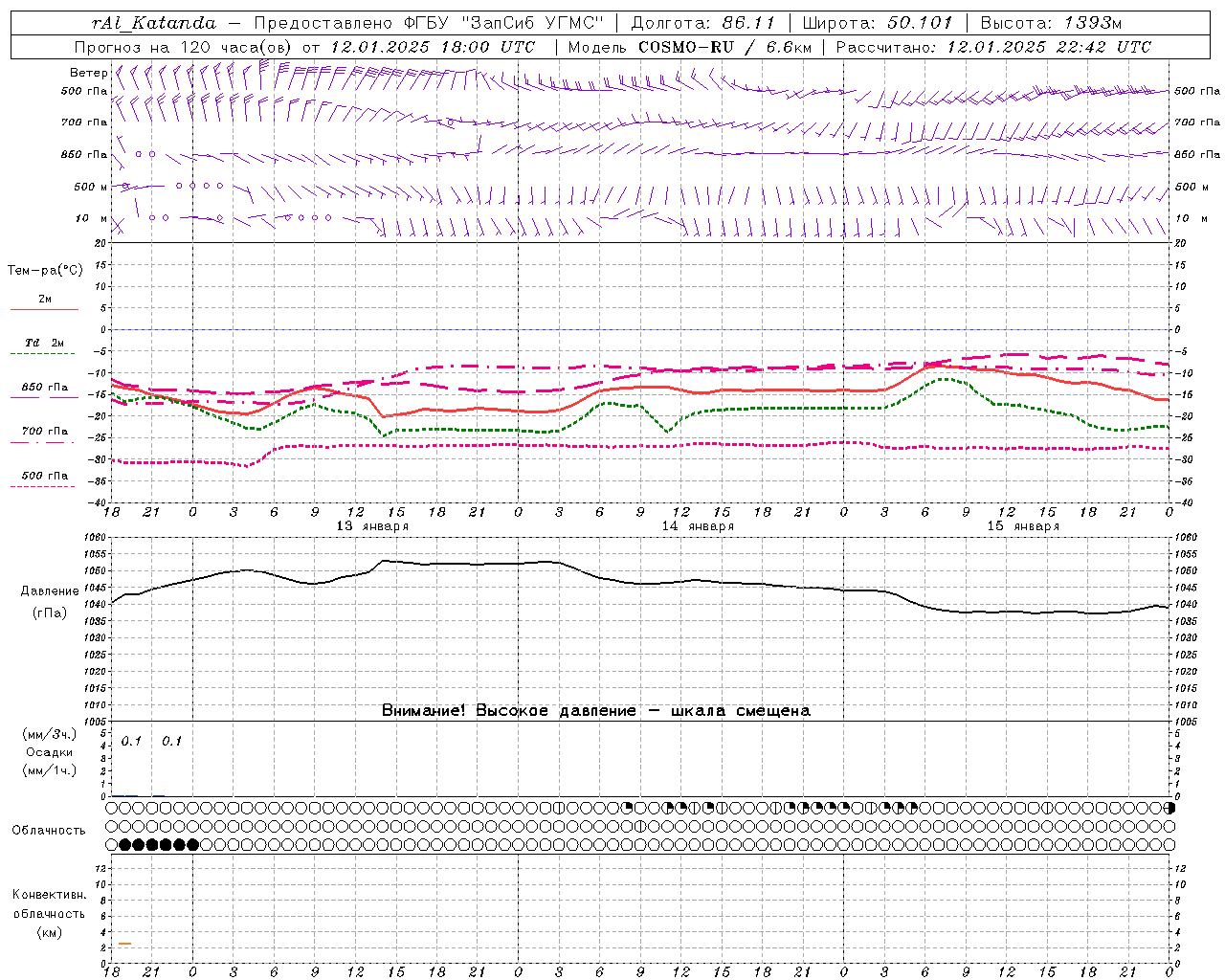1225x980 pixels.
Task: Click the 1060 value on left pressure axis
Action: [98, 537]
